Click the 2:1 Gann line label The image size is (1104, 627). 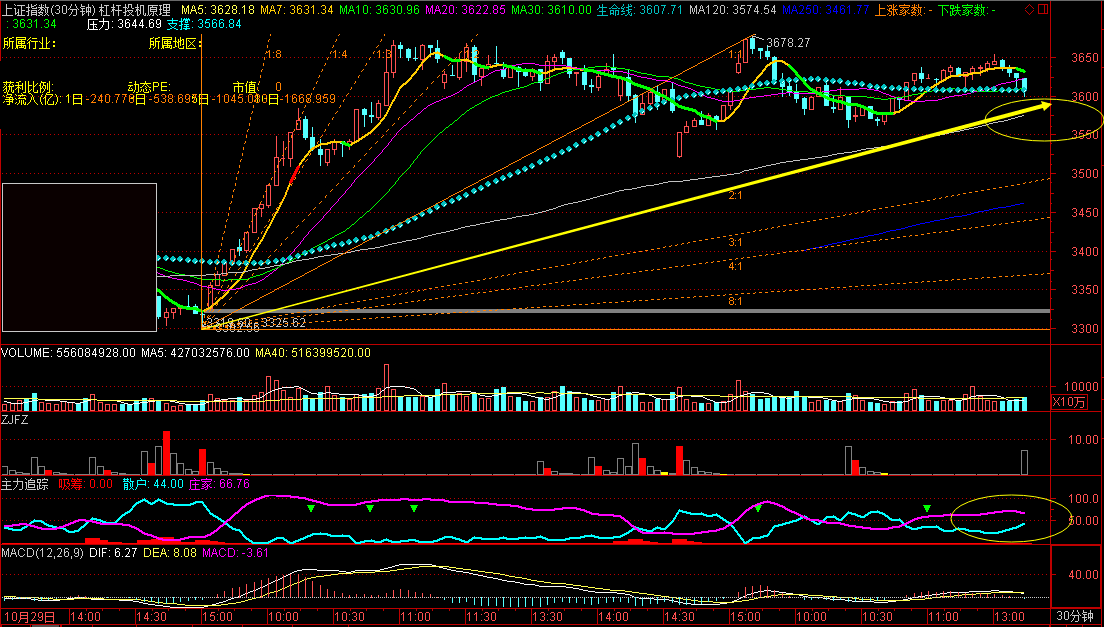(735, 197)
